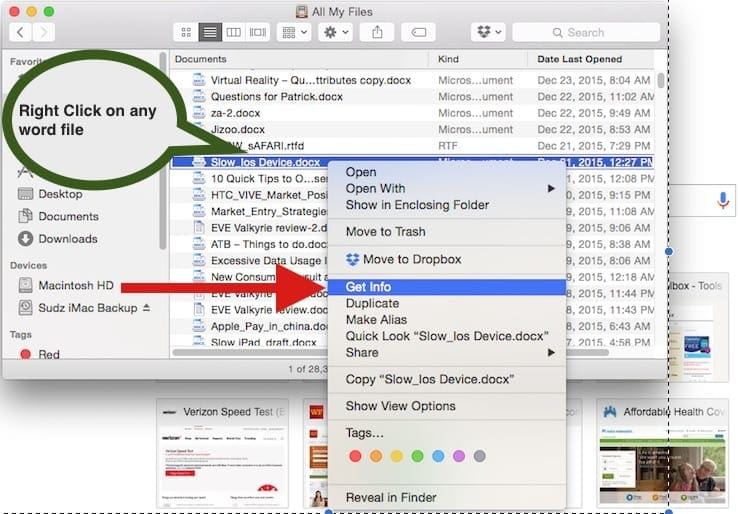The width and height of the screenshot is (740, 514).
Task: Click the Apple_Pay_in_china file icon
Action: [x=199, y=326]
